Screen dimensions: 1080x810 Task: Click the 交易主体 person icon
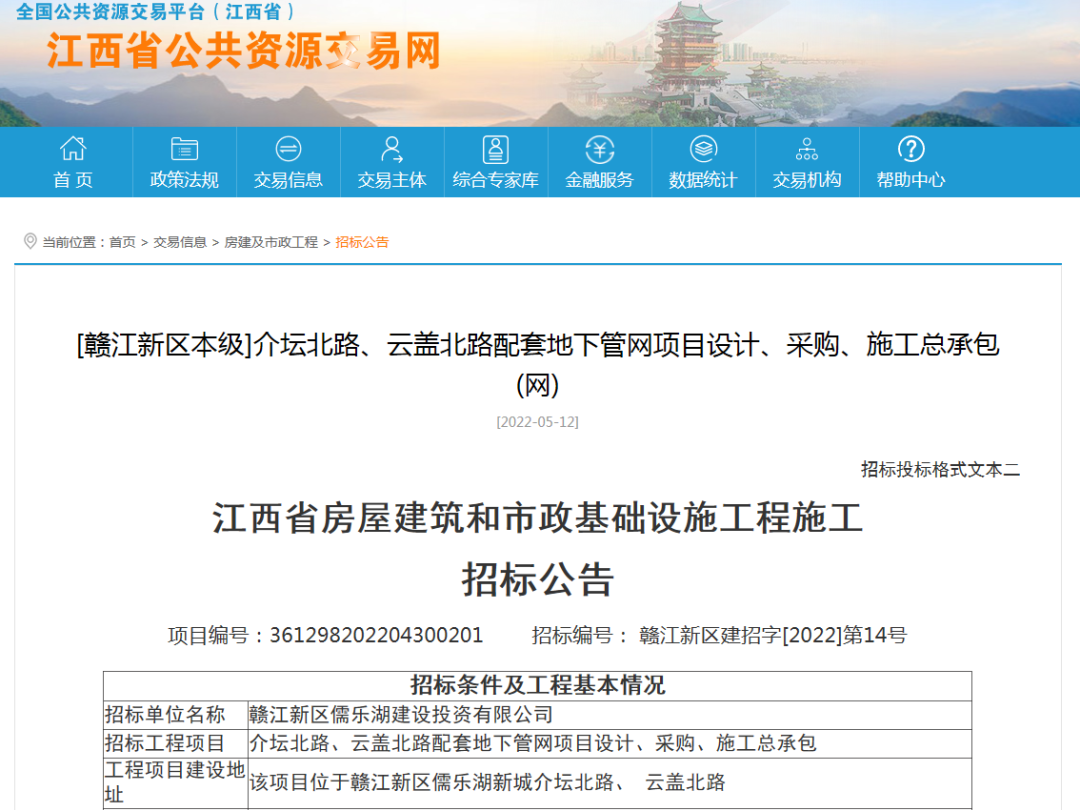[x=392, y=149]
